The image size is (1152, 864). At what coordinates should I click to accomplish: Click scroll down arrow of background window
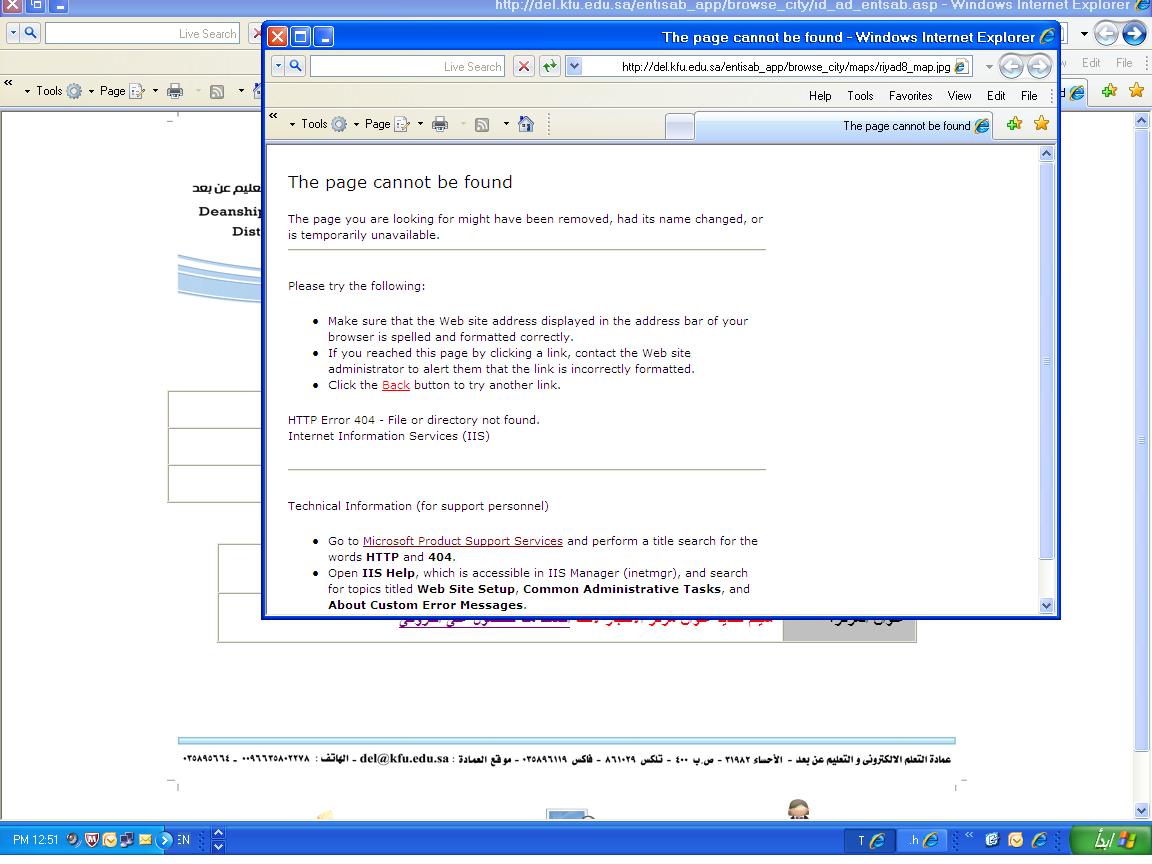tap(1141, 810)
